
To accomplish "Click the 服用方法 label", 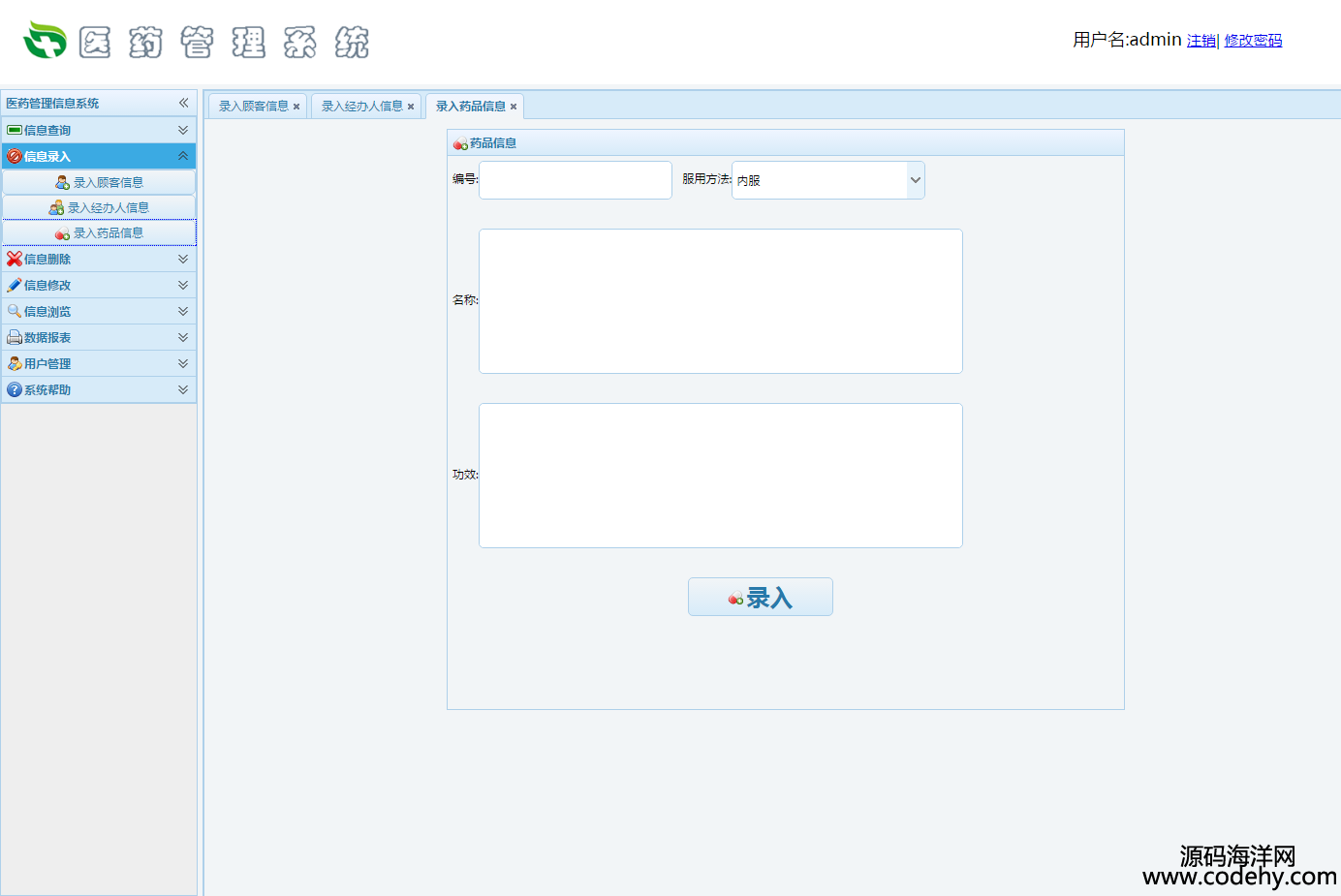I will (706, 179).
